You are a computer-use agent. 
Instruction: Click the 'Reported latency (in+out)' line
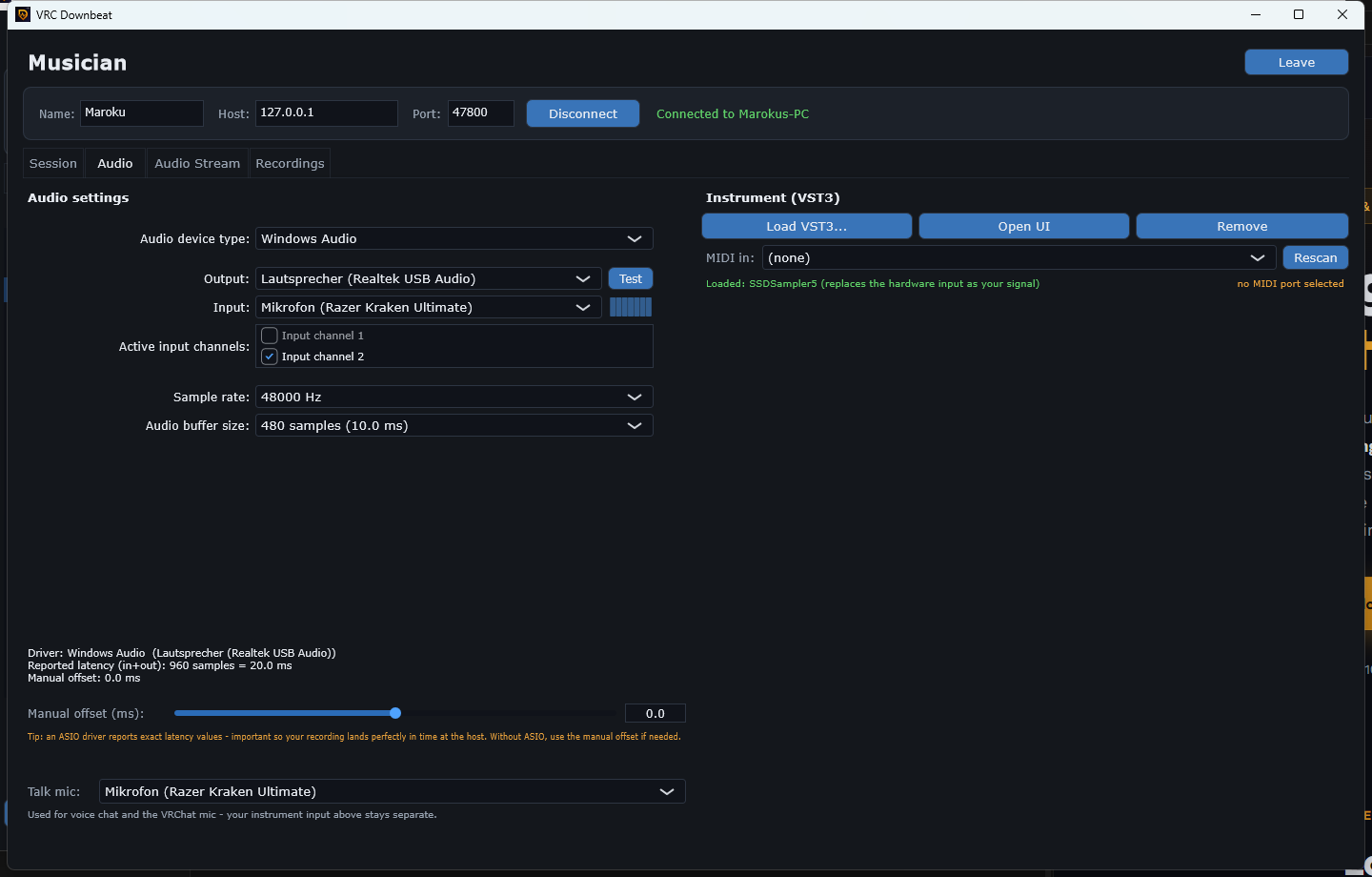click(x=160, y=665)
